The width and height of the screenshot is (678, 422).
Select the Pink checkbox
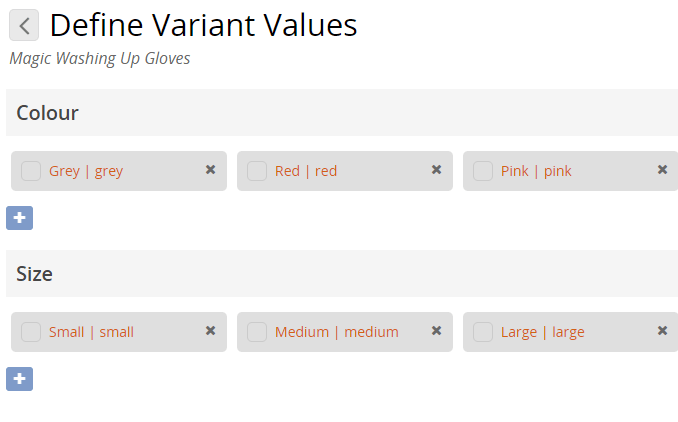click(483, 171)
